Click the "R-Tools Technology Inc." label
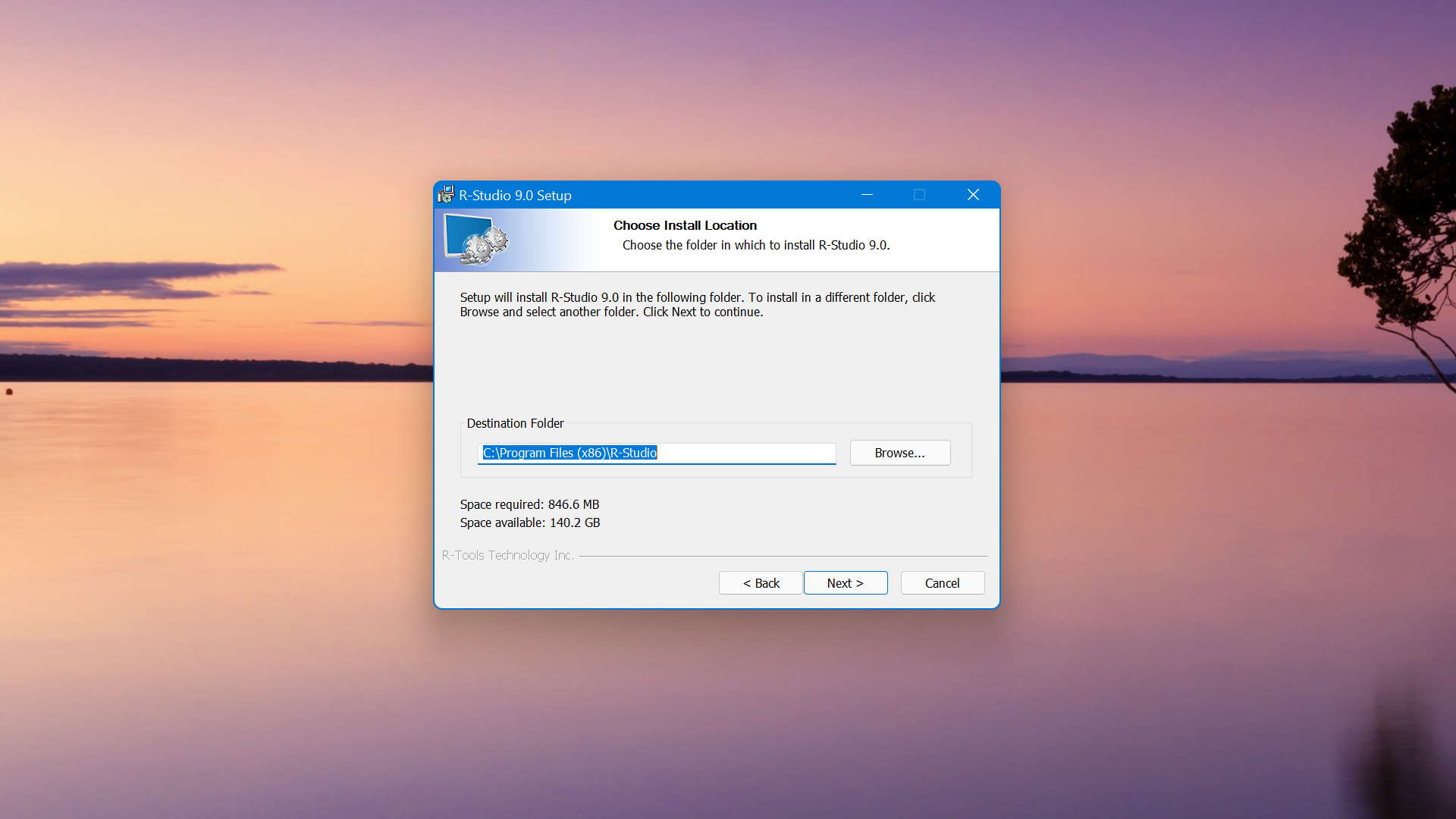Viewport: 1456px width, 819px height. (x=507, y=555)
